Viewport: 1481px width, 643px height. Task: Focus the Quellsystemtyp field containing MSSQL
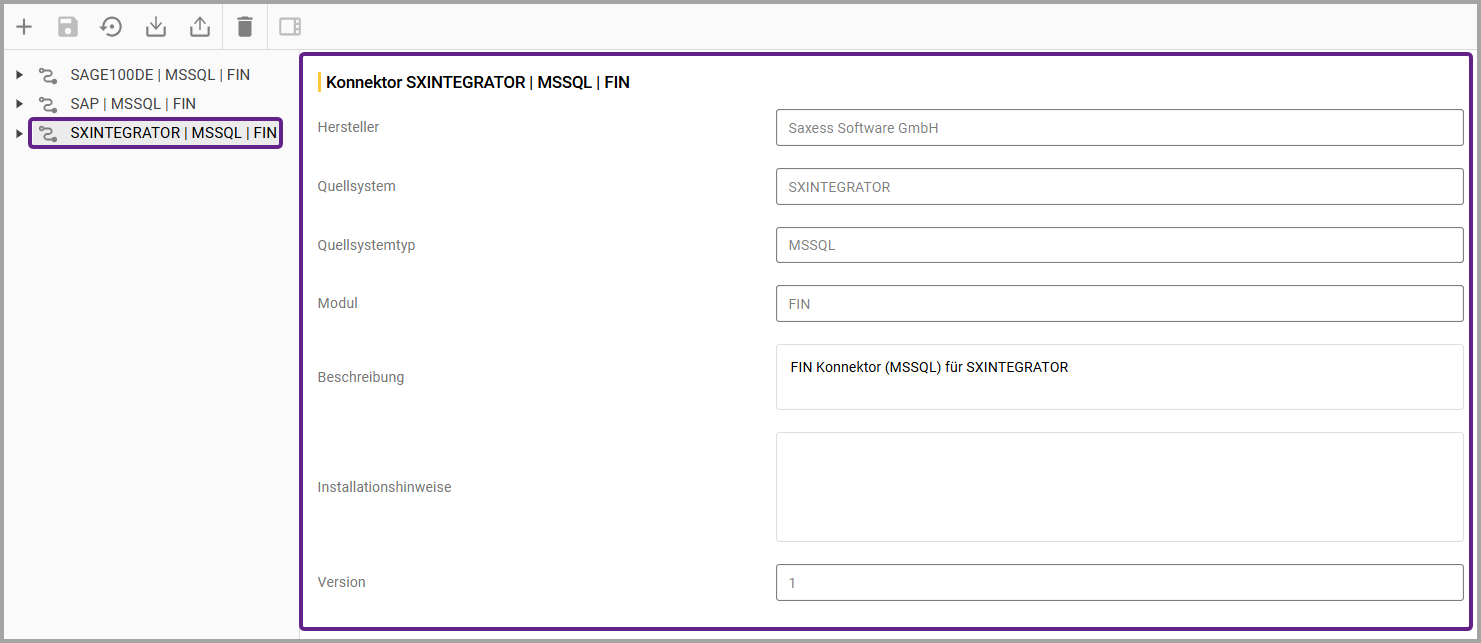1119,245
